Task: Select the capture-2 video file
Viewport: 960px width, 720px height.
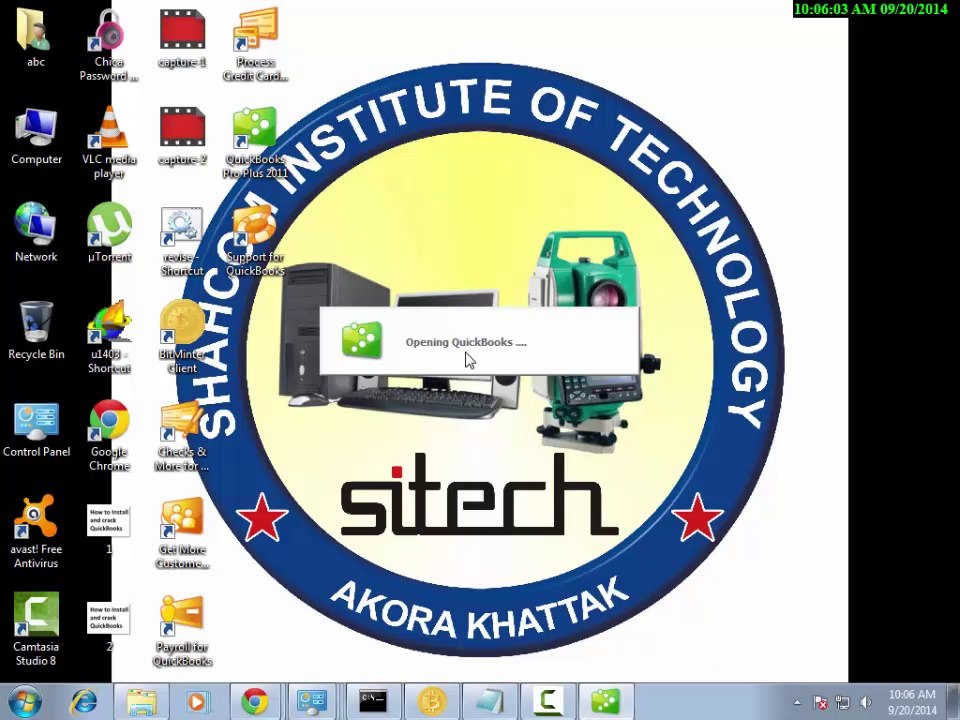Action: (182, 136)
